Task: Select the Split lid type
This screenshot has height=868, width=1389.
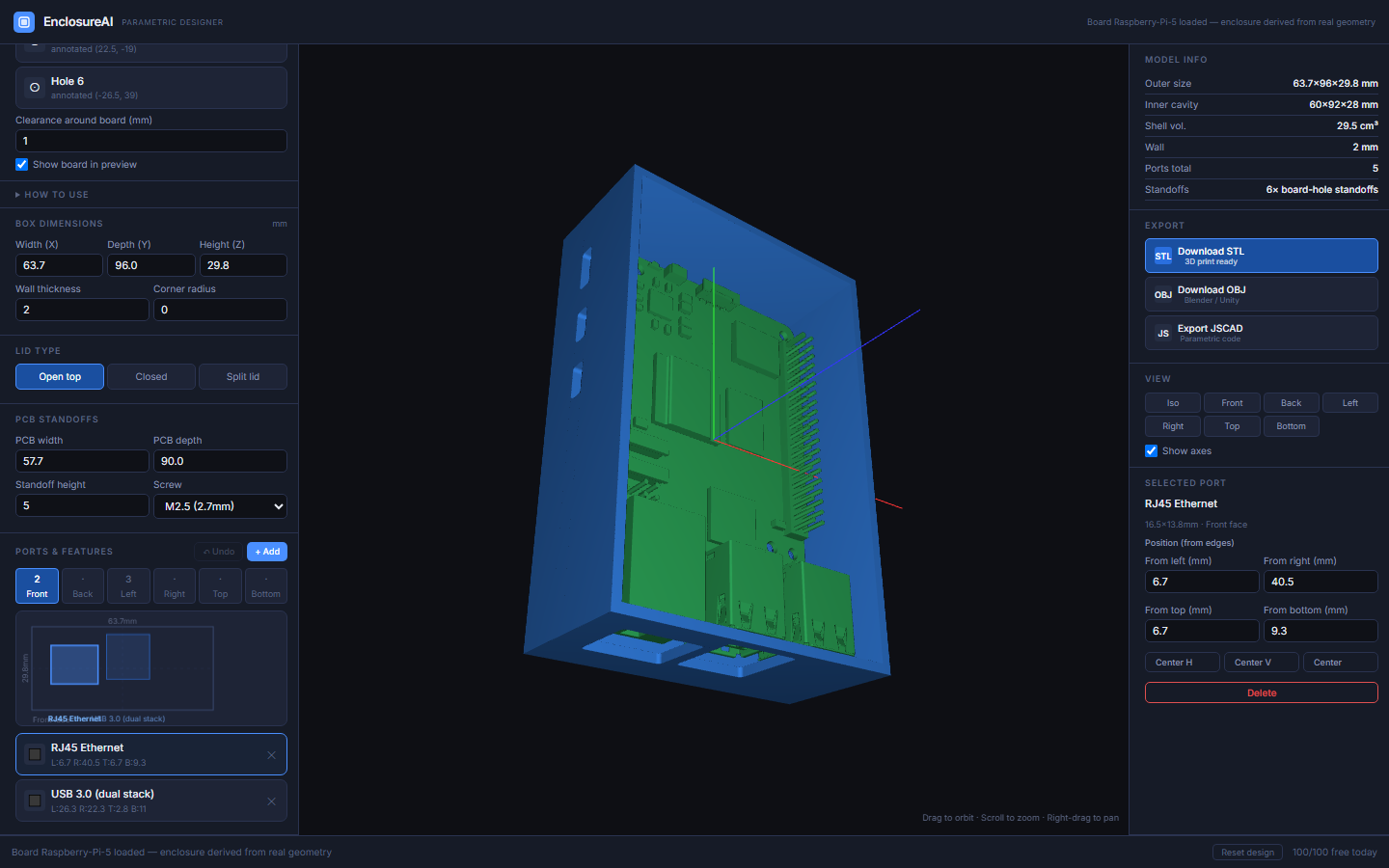Action: (x=243, y=377)
